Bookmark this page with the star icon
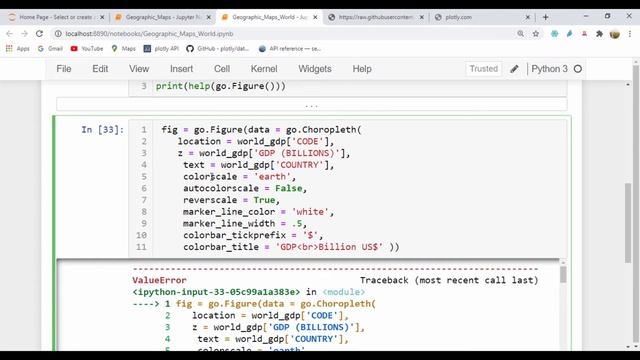Image resolution: width=640 pixels, height=360 pixels. coord(536,34)
